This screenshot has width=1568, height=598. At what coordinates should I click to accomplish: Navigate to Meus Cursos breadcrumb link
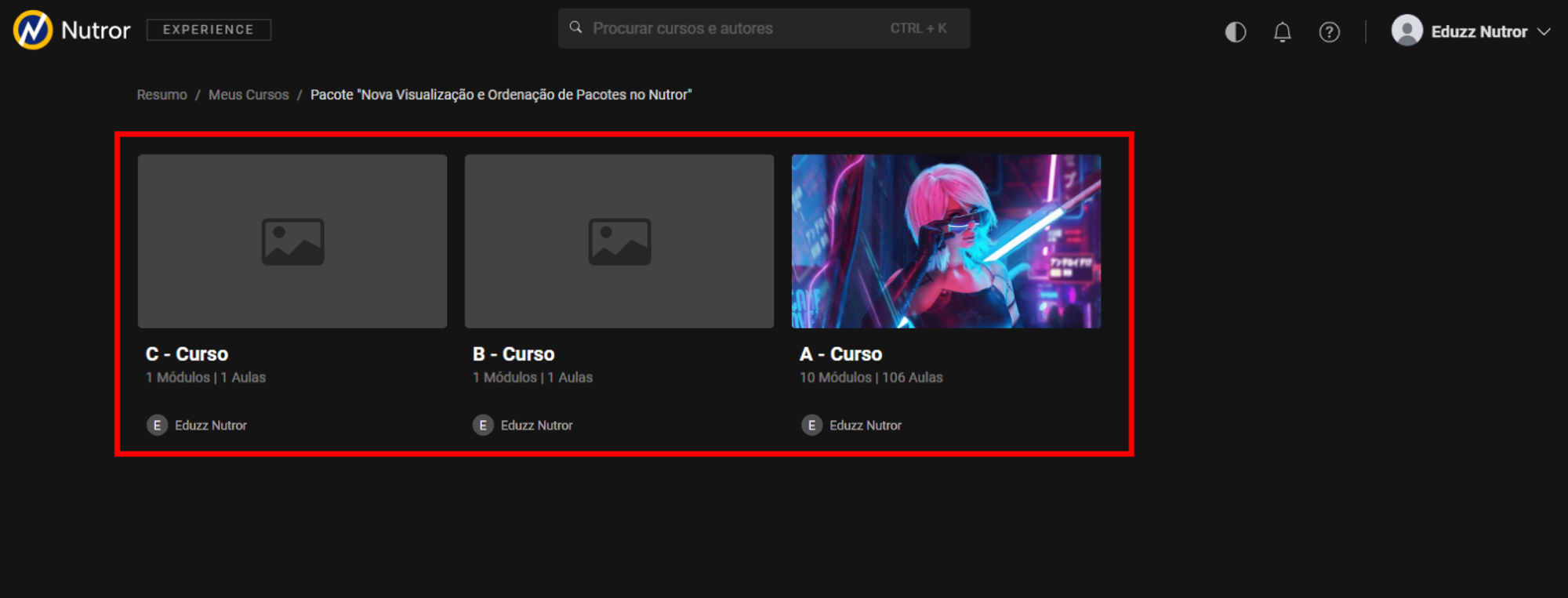pos(249,95)
